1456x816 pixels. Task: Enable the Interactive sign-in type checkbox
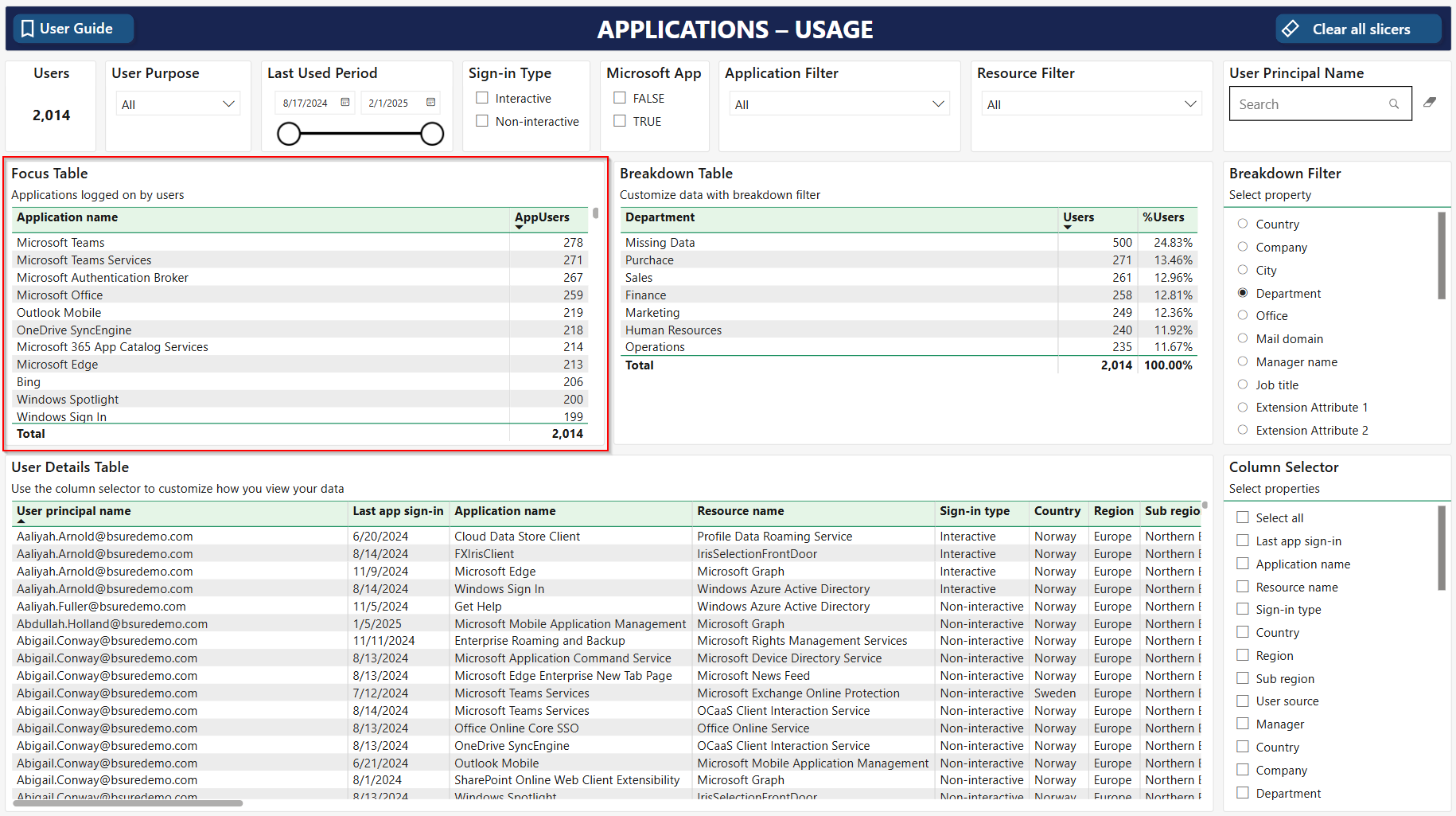click(x=482, y=98)
